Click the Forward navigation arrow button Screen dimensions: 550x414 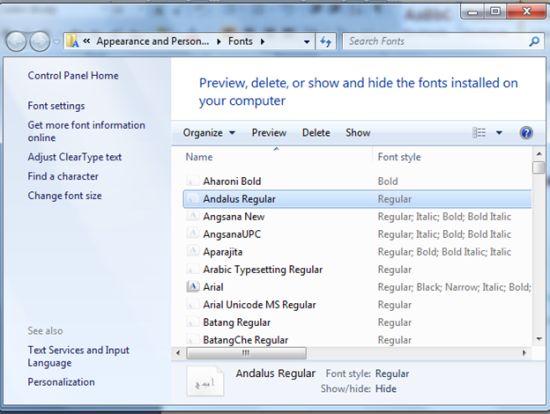(40, 41)
